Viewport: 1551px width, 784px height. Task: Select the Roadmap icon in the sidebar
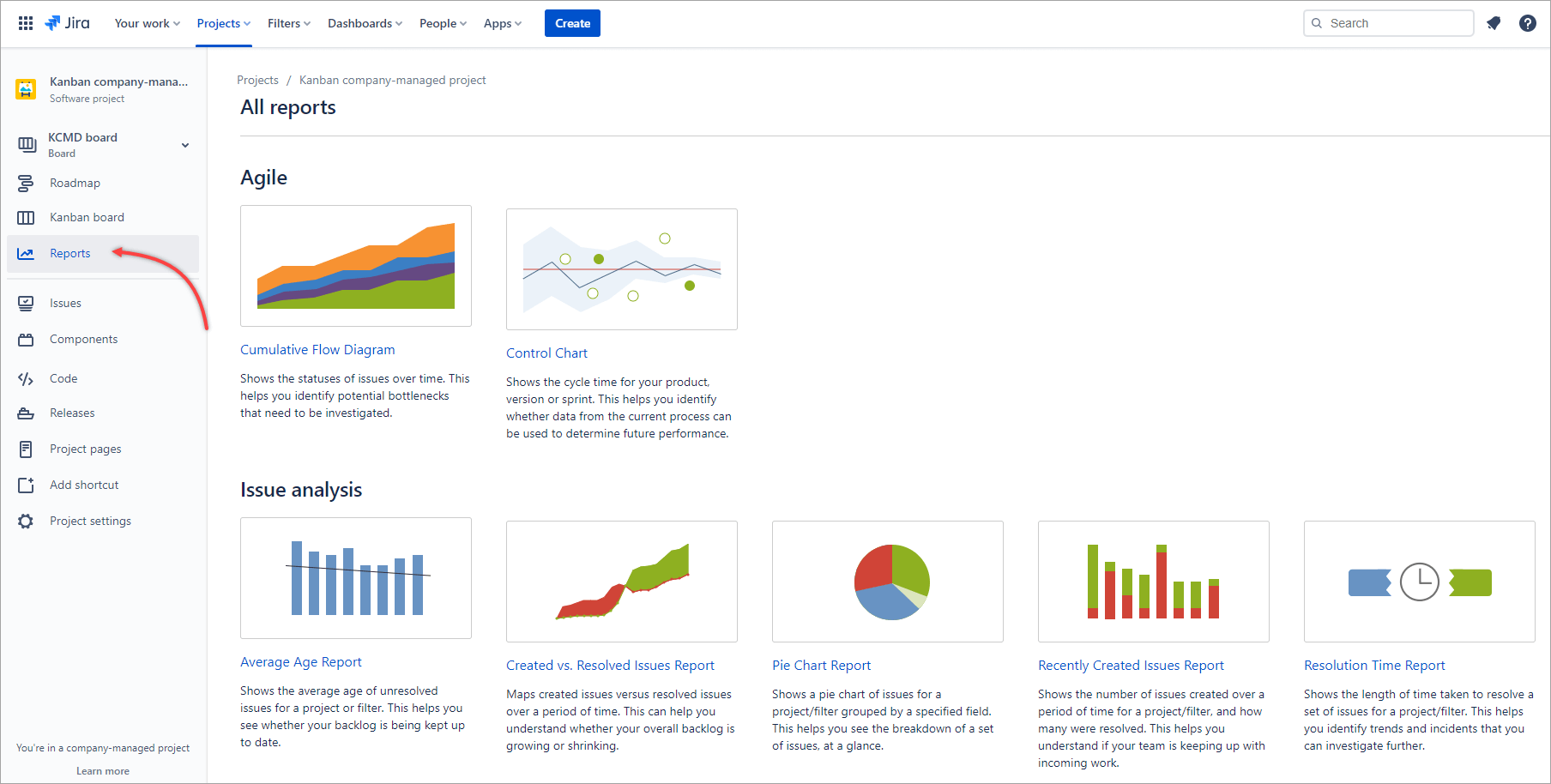point(27,182)
